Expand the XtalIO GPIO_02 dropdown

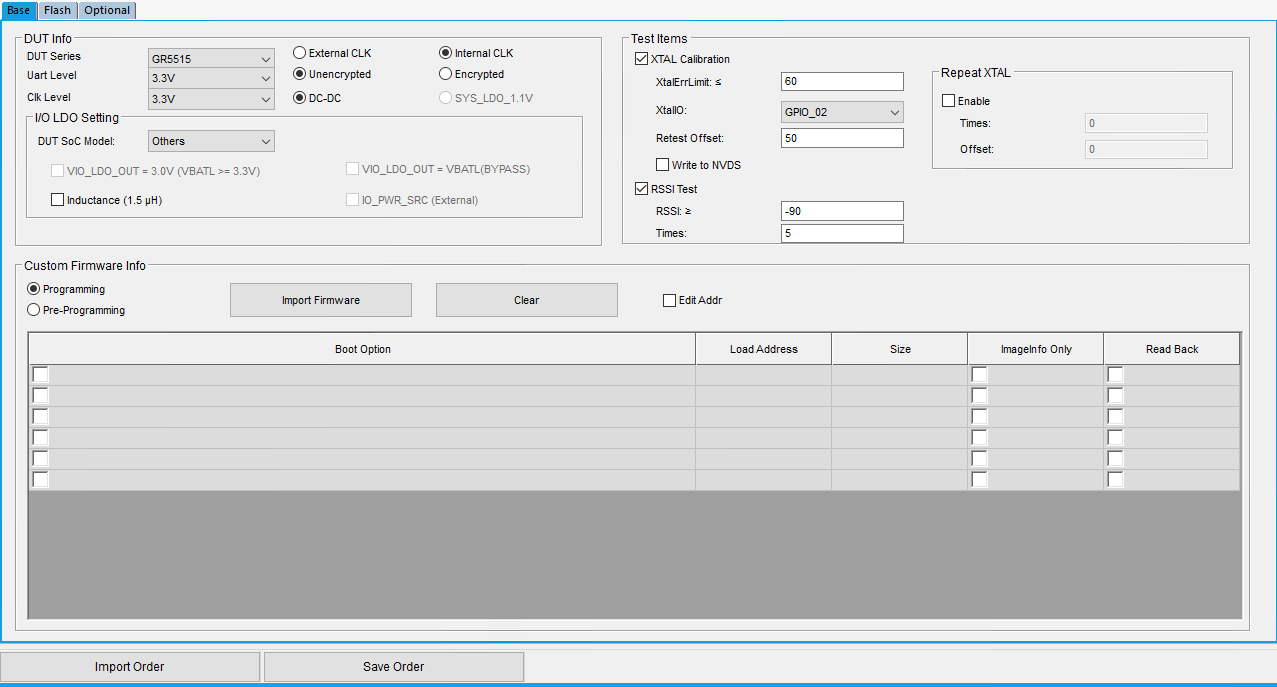[x=842, y=113]
